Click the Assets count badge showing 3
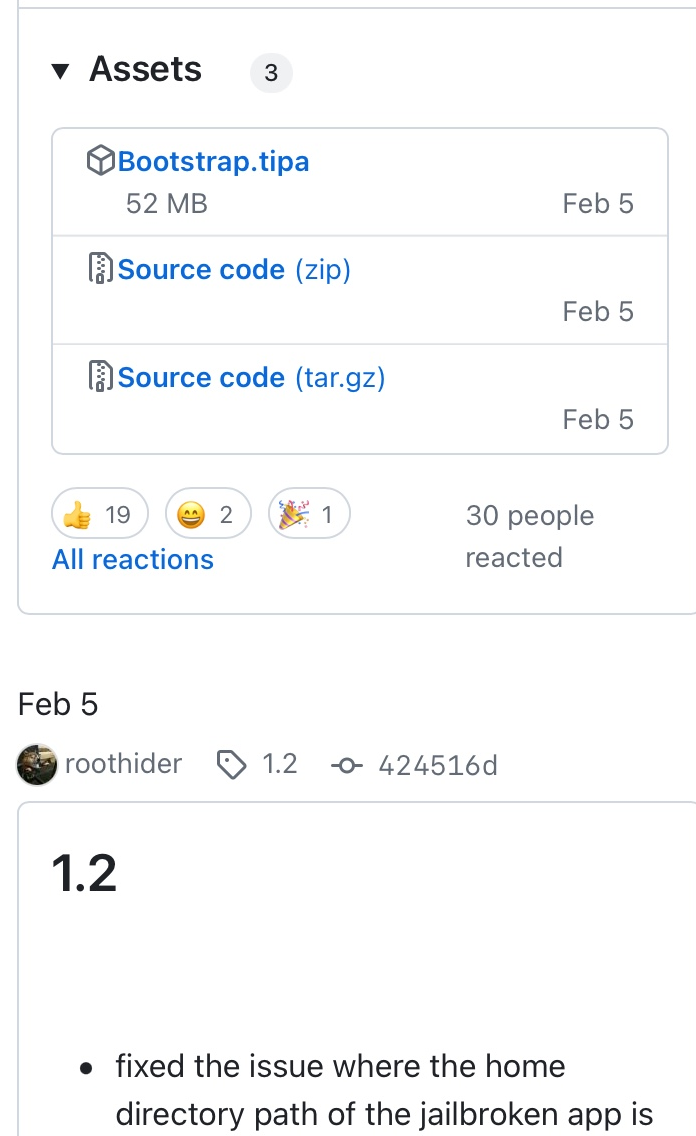This screenshot has height=1136, width=696. tap(271, 72)
